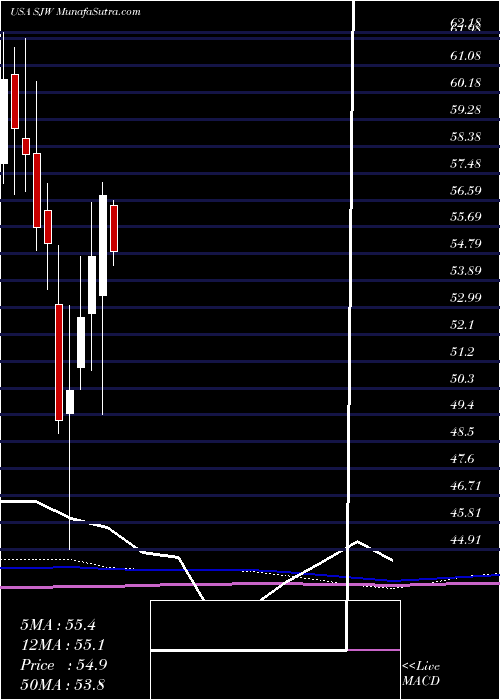This screenshot has width=500, height=700.
Task: Click the 49.4 price axis label
Action: tap(461, 405)
